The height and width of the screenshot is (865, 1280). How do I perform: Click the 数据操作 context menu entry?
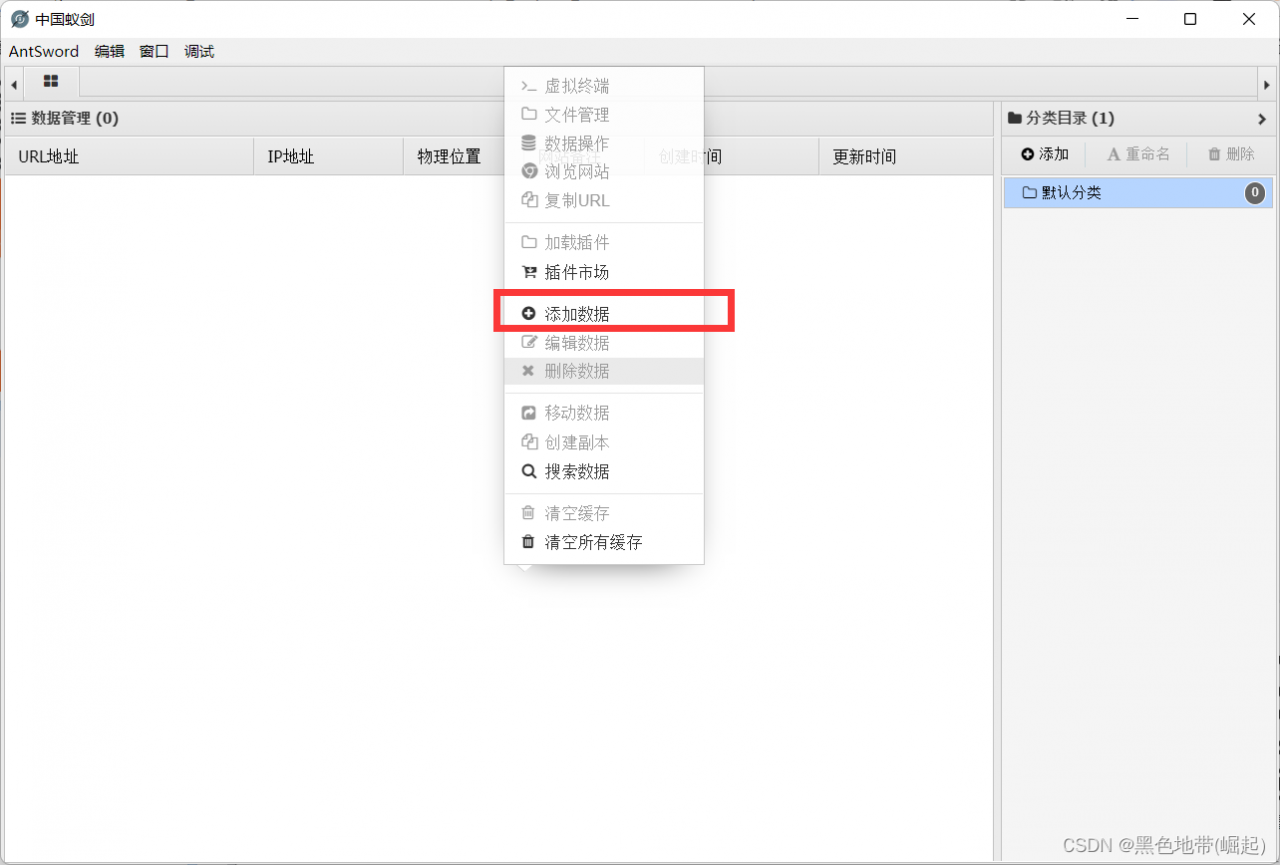604,143
